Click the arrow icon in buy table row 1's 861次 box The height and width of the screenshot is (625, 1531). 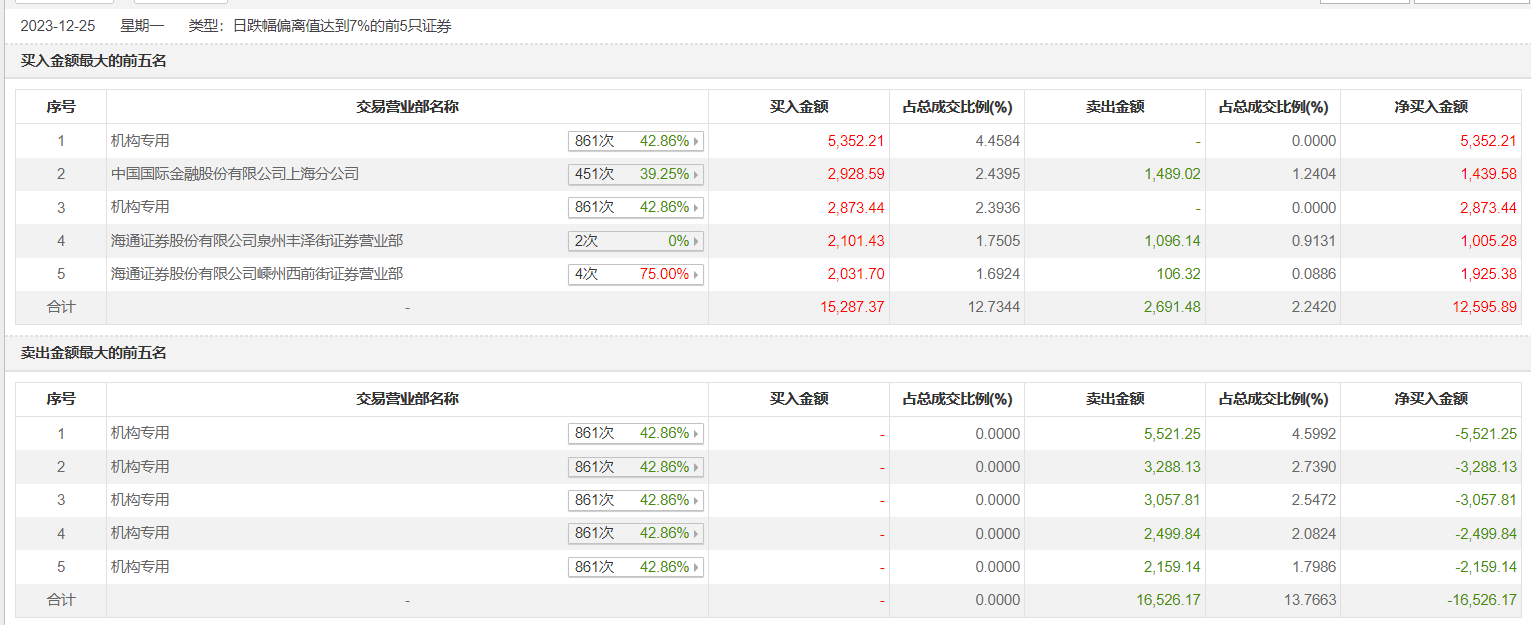(x=696, y=142)
